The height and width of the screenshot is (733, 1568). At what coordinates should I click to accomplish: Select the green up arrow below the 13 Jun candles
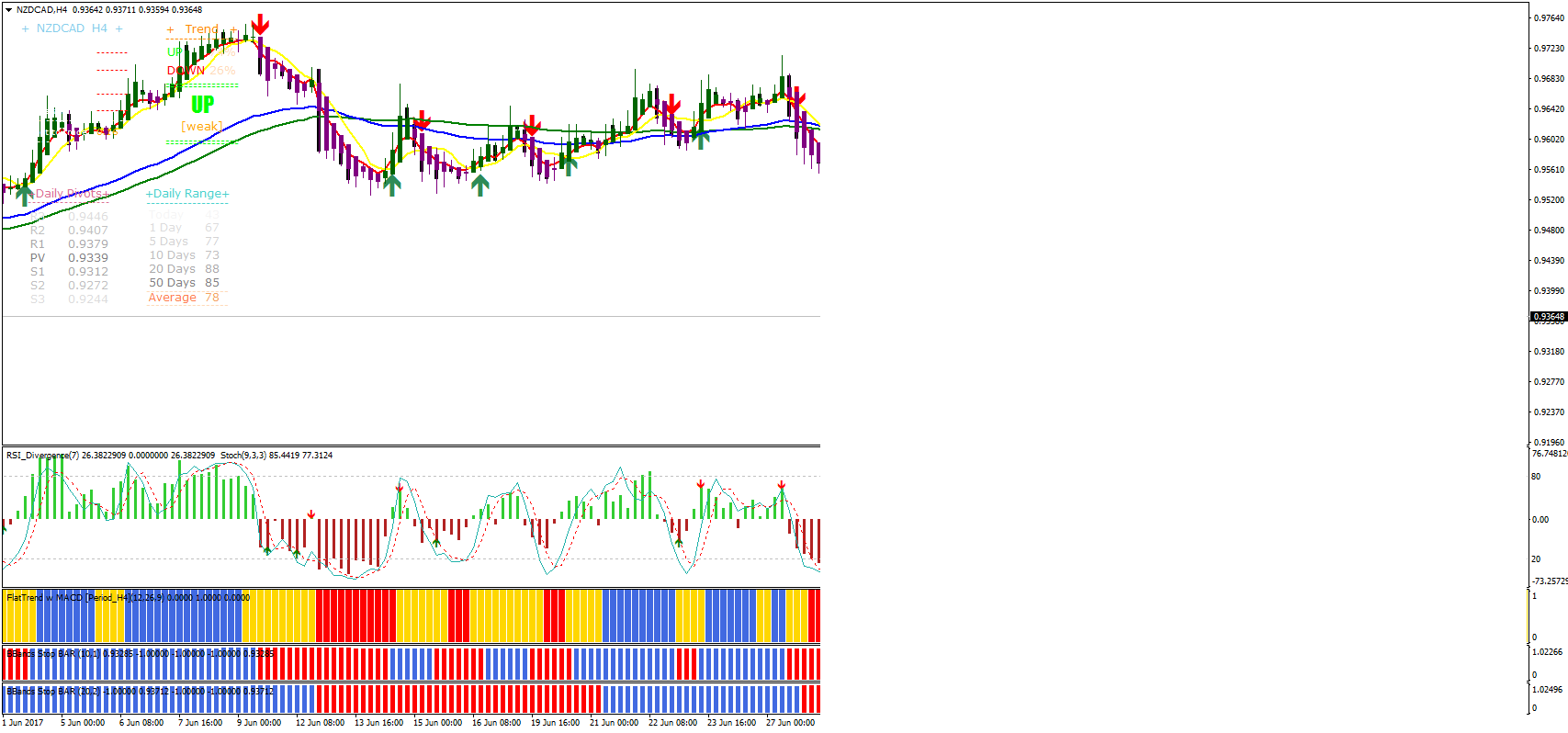tap(392, 185)
